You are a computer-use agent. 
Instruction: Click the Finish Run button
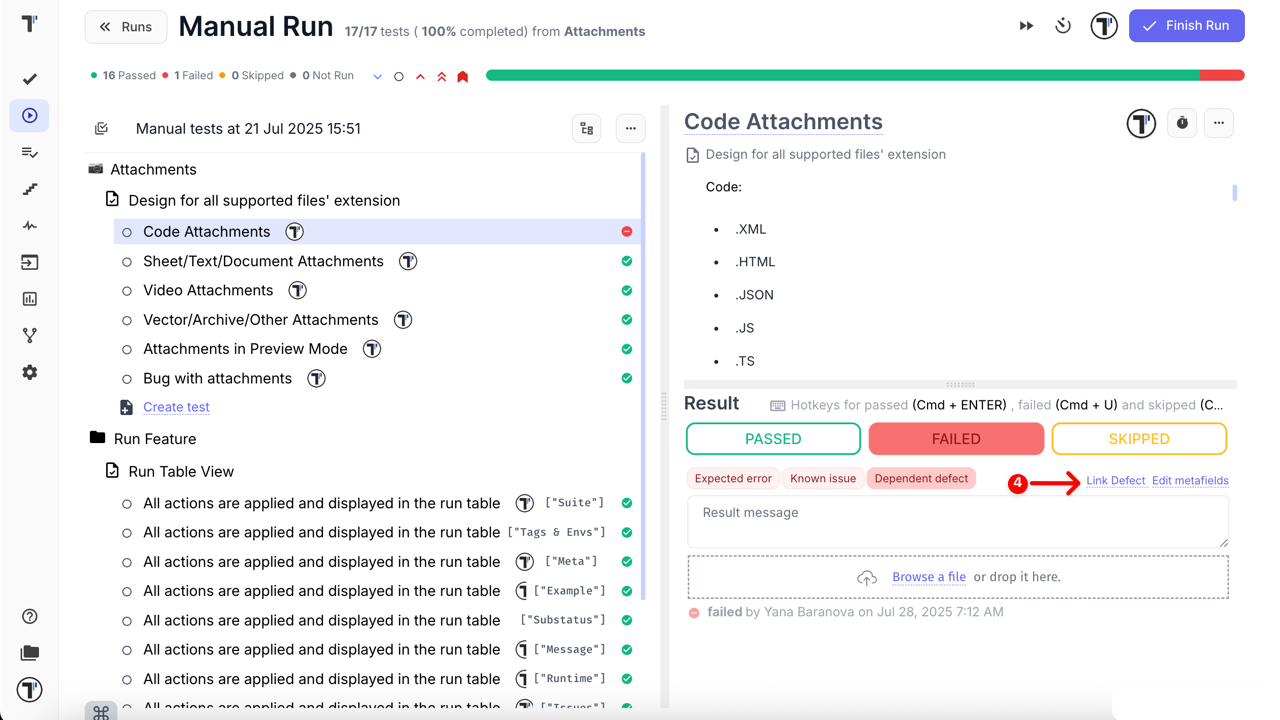pos(1186,26)
